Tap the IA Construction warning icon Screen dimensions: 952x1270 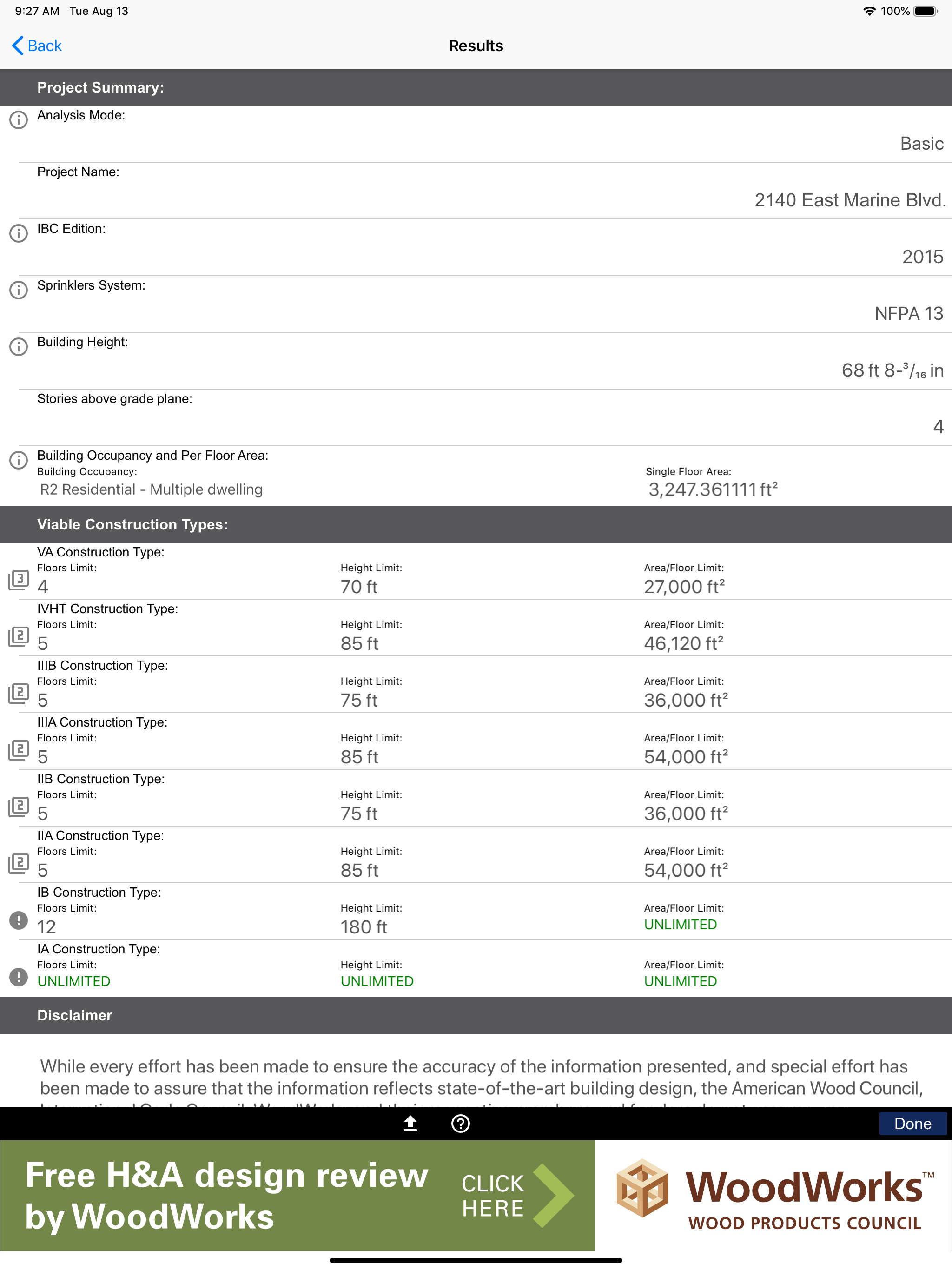click(x=19, y=977)
